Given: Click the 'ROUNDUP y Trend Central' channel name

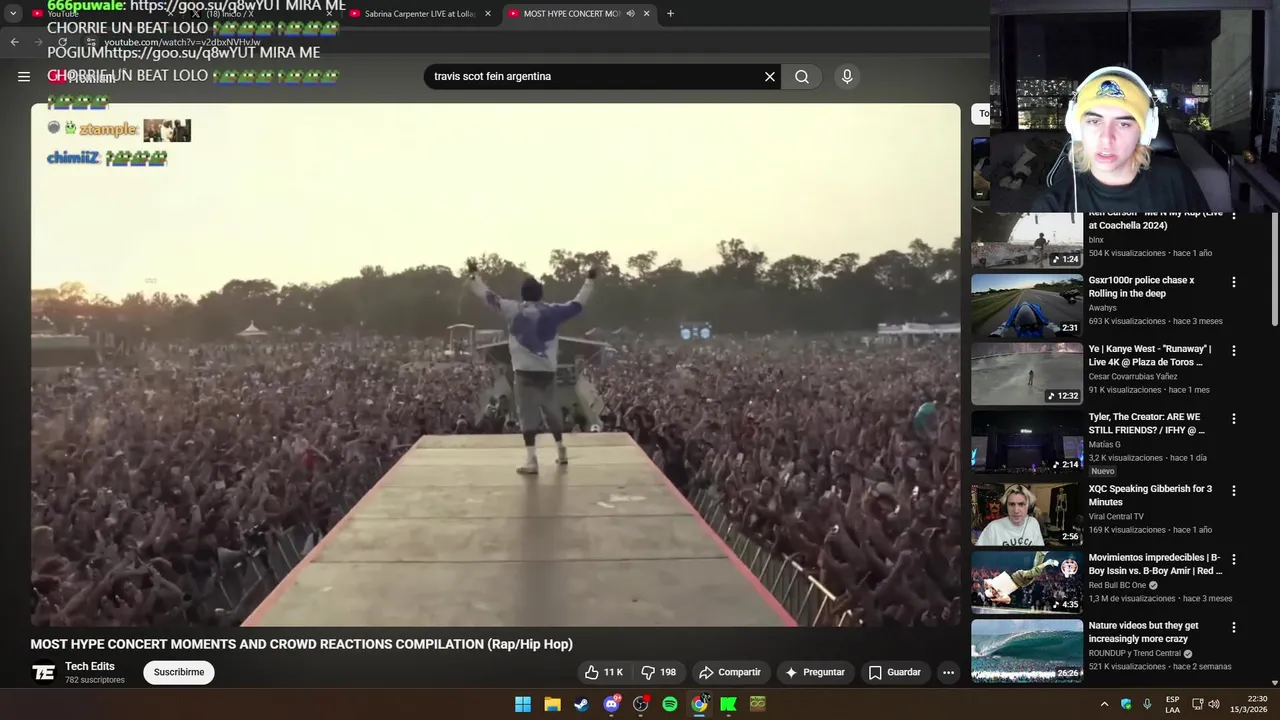Looking at the screenshot, I should coord(1135,653).
